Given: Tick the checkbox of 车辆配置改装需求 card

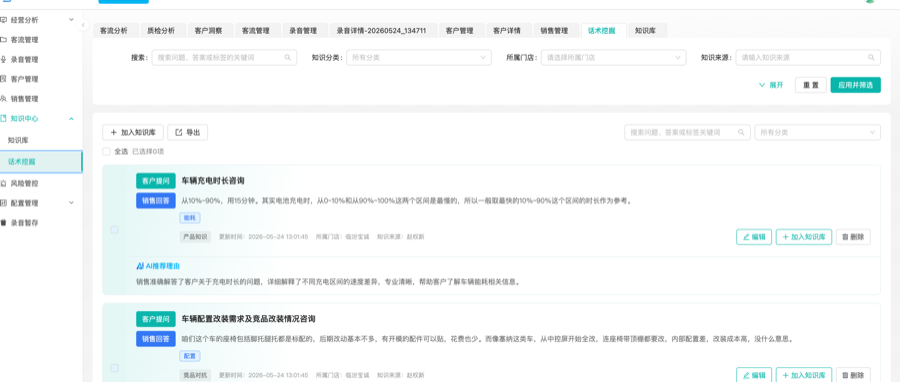Looking at the screenshot, I should (x=114, y=368).
